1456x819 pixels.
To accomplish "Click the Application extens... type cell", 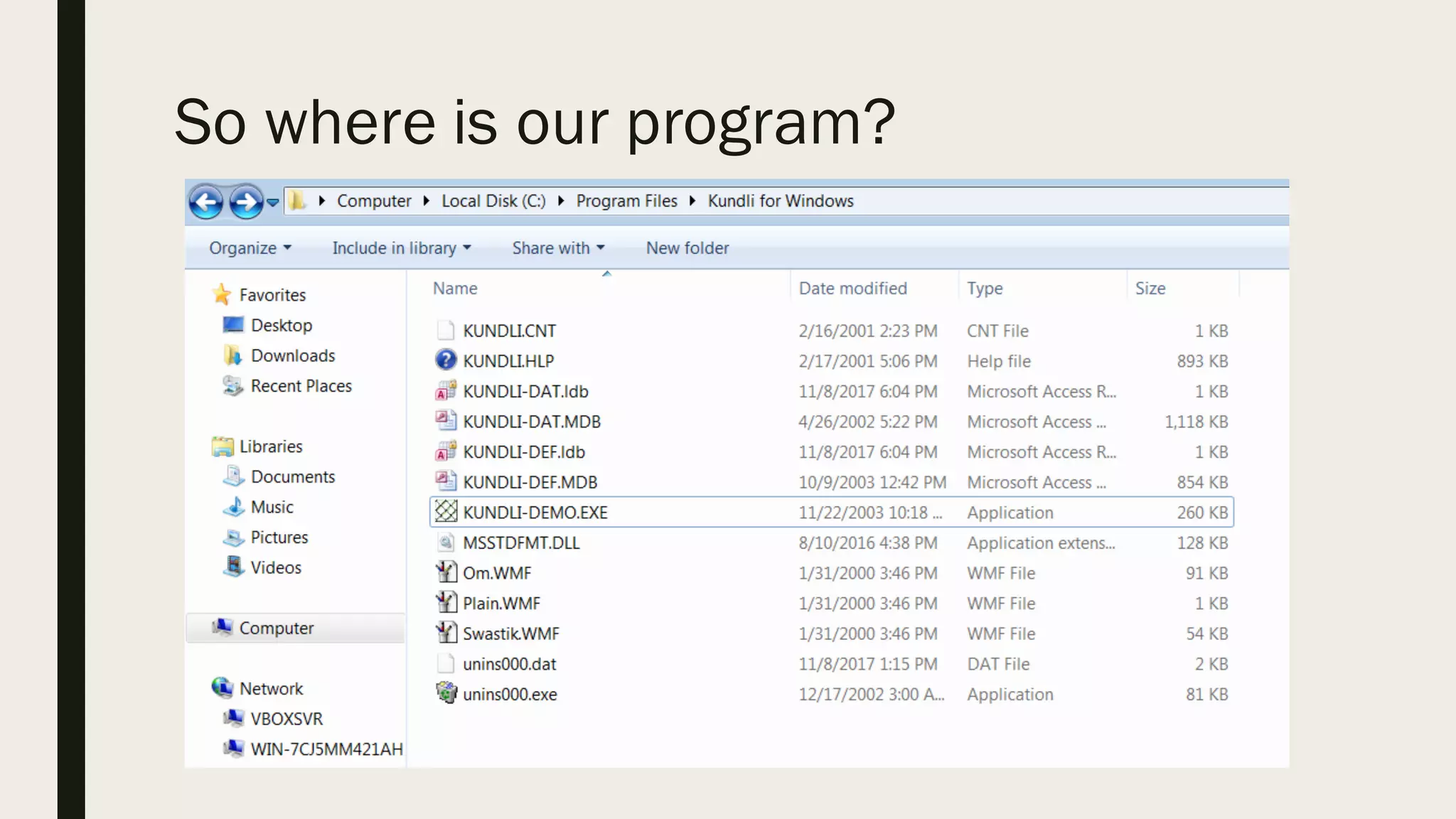I will point(1041,543).
